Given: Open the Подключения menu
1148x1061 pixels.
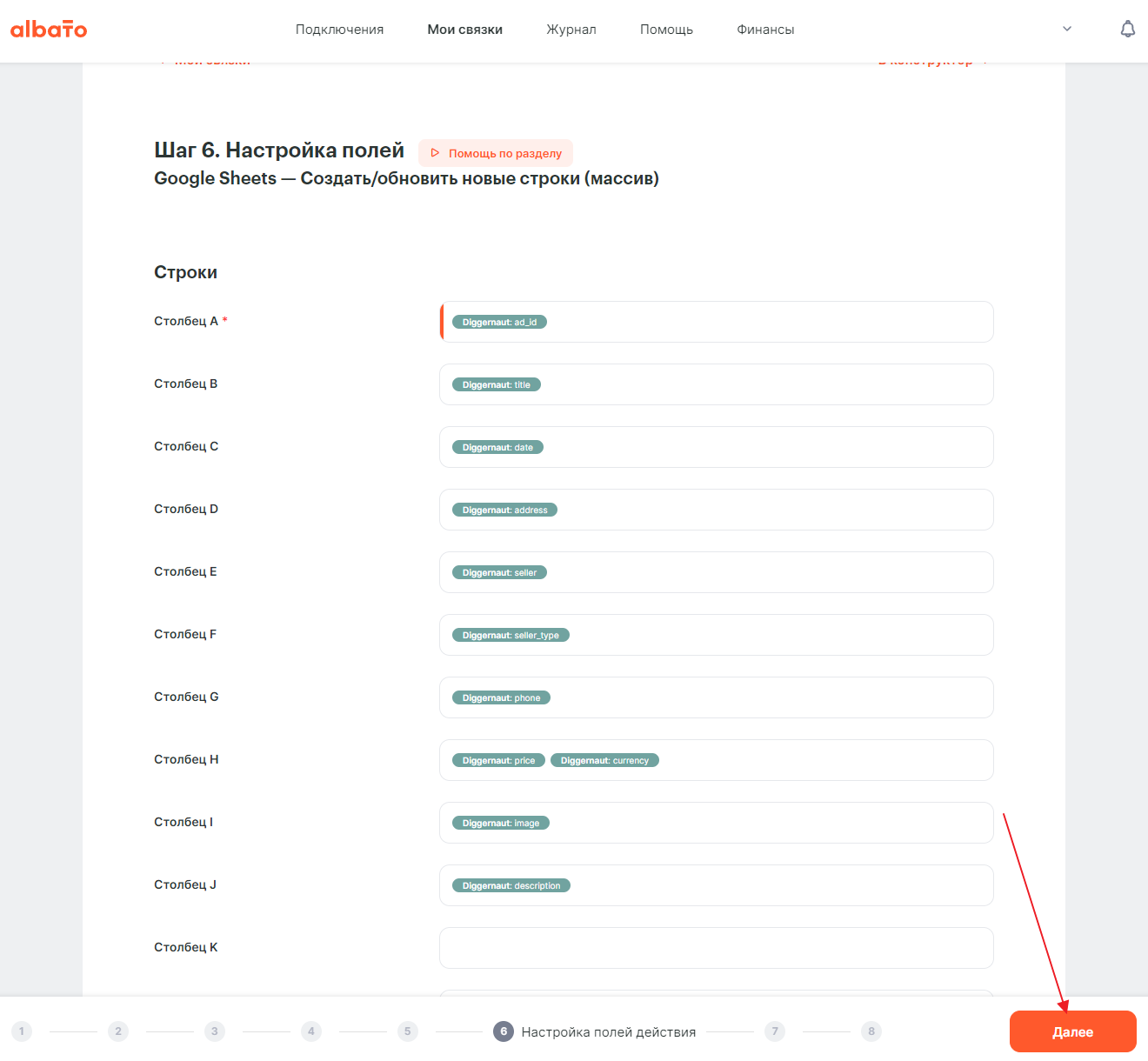Looking at the screenshot, I should click(x=339, y=30).
